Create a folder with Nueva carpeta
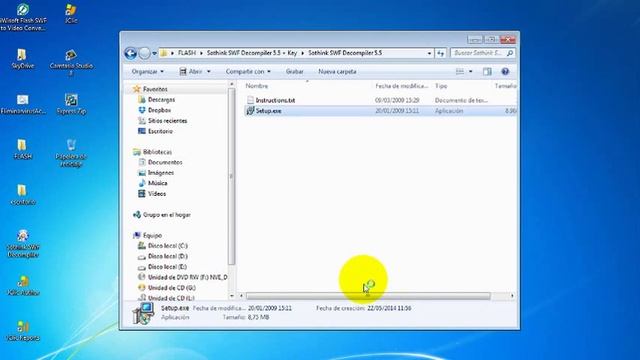The image size is (640, 360). pos(337,71)
